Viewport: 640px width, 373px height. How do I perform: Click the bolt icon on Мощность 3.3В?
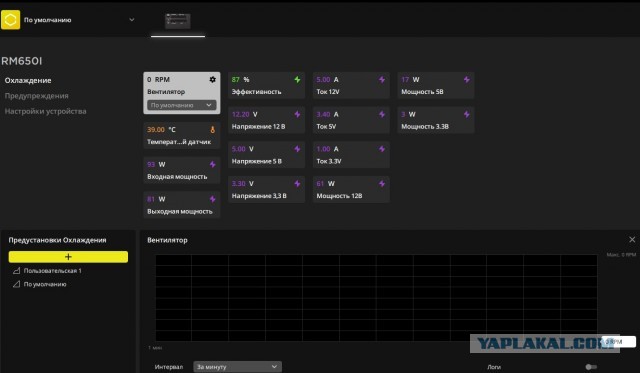click(x=467, y=114)
